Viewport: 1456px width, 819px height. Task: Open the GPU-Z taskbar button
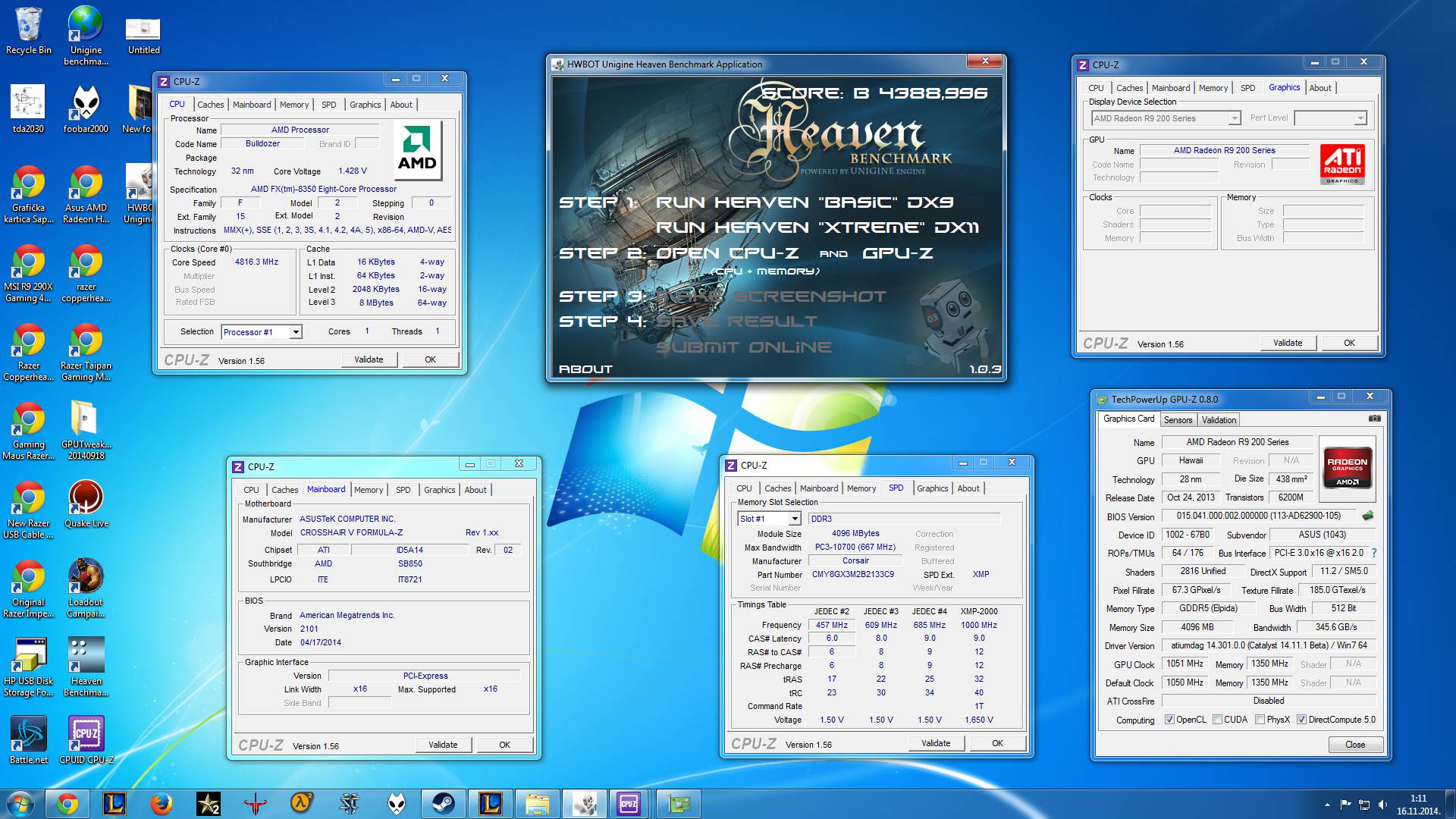click(x=678, y=804)
